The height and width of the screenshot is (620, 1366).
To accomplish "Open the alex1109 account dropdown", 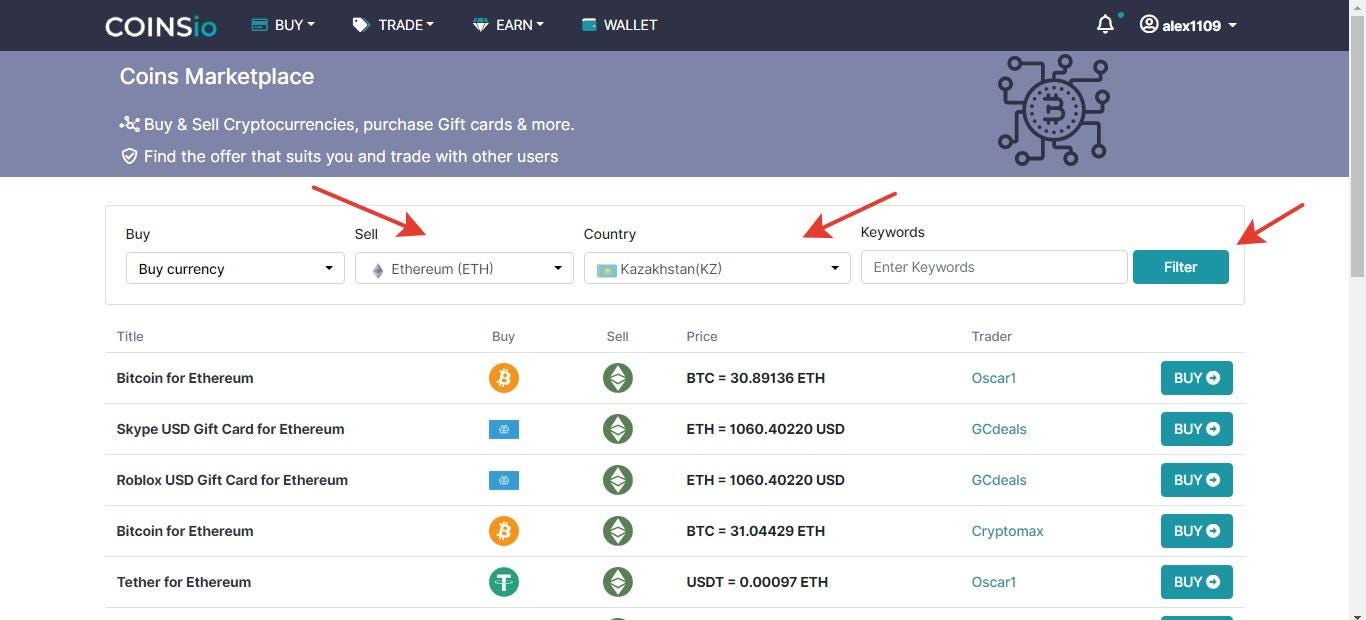I will (x=1189, y=25).
